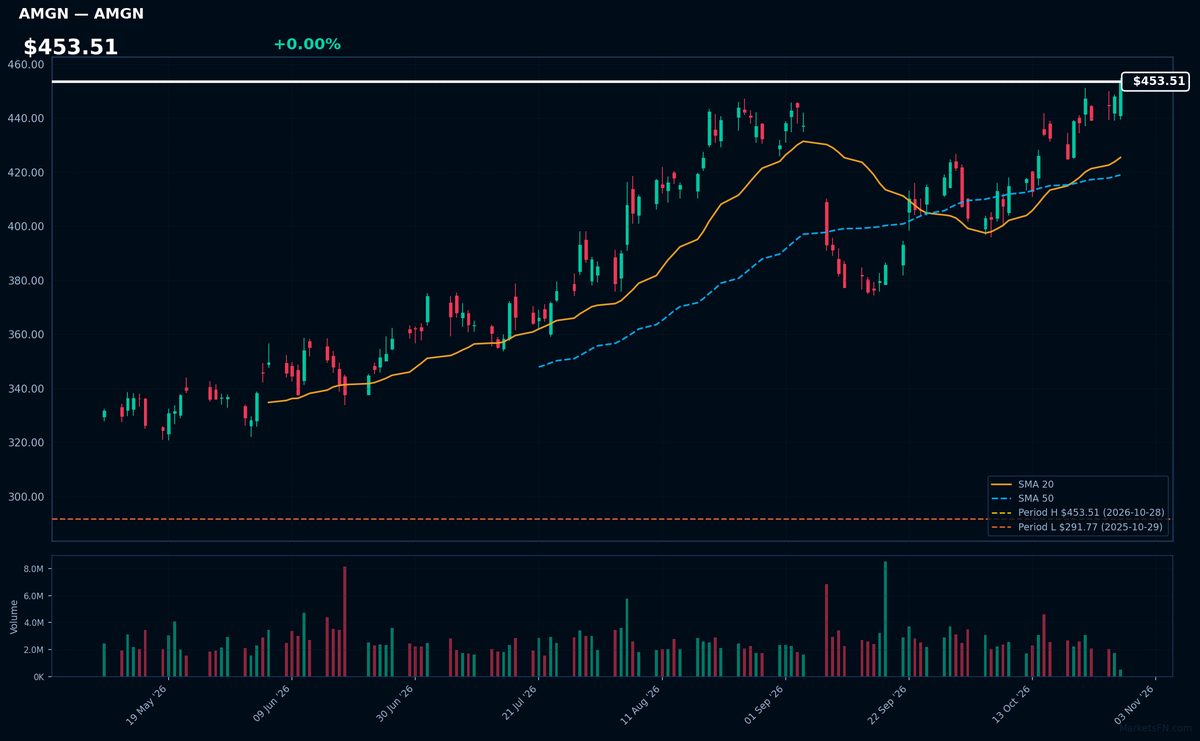Click the 360.00 price axis label

coord(25,335)
